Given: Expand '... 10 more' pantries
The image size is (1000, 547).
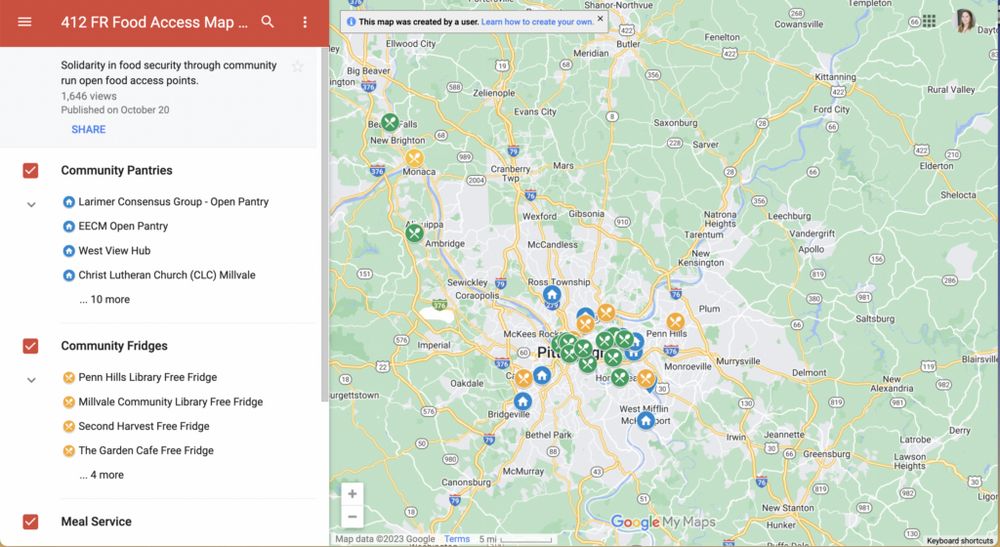Looking at the screenshot, I should point(105,300).
